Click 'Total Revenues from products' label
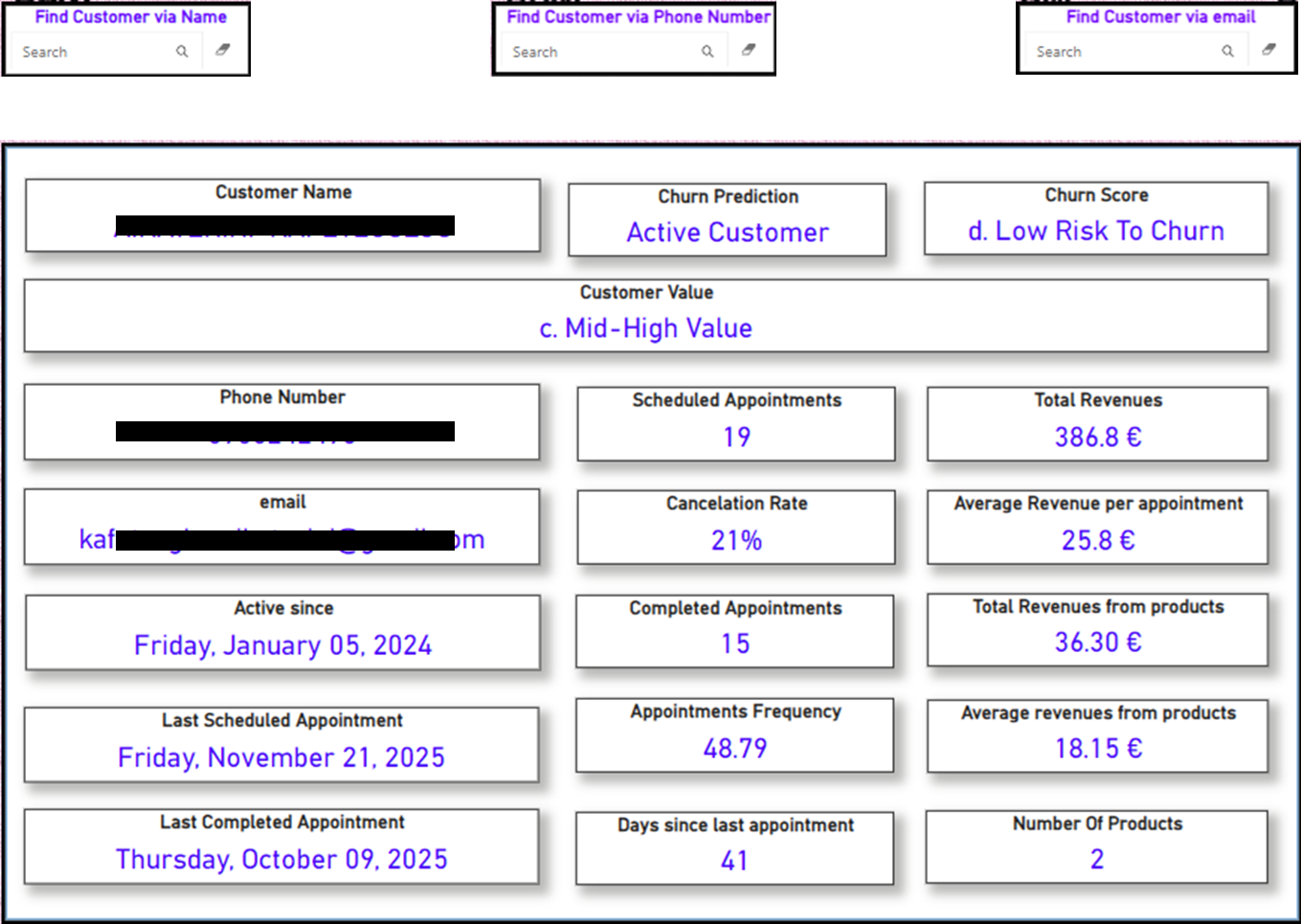 tap(1098, 607)
